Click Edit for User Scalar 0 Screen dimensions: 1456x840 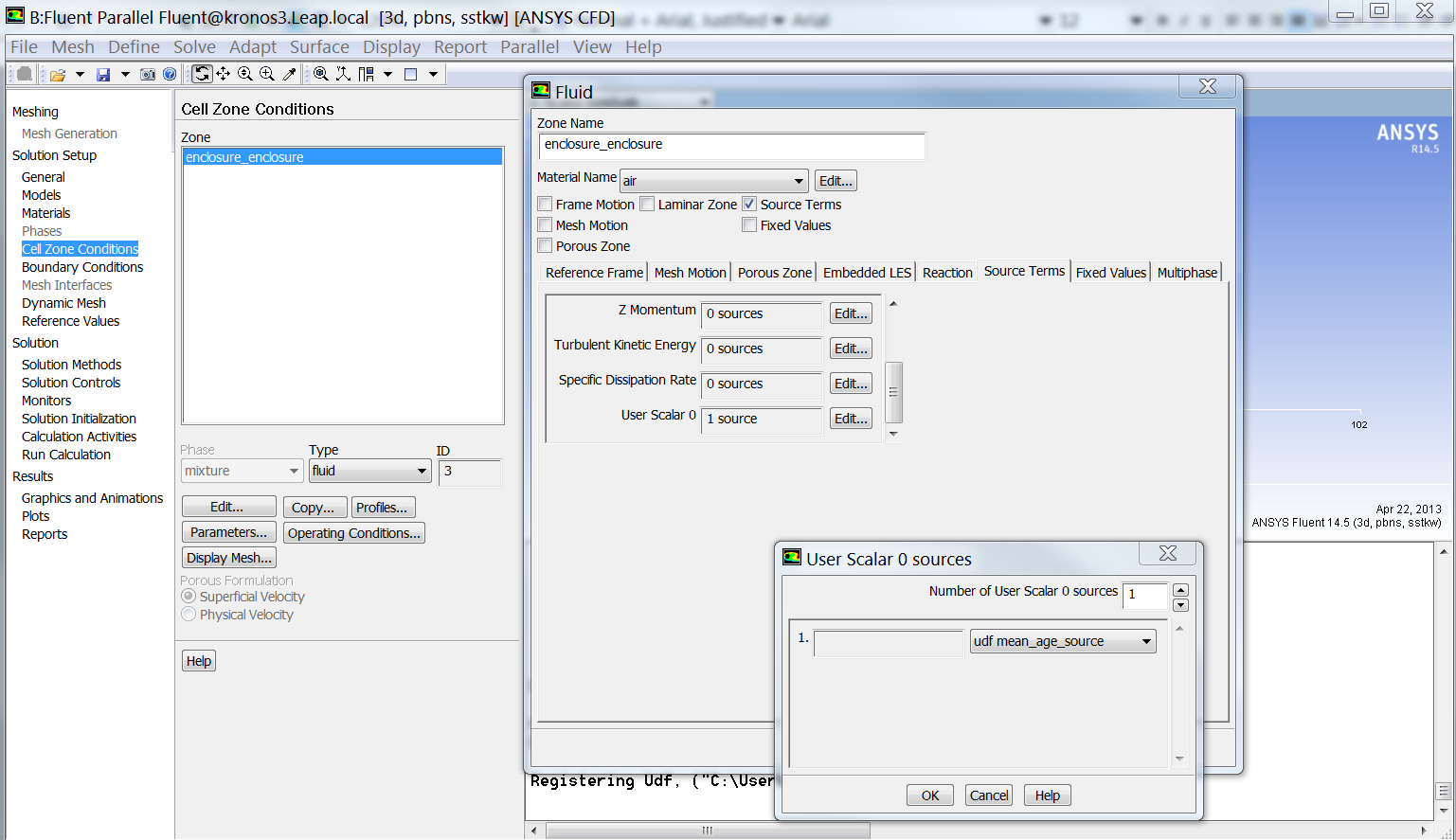coord(851,419)
